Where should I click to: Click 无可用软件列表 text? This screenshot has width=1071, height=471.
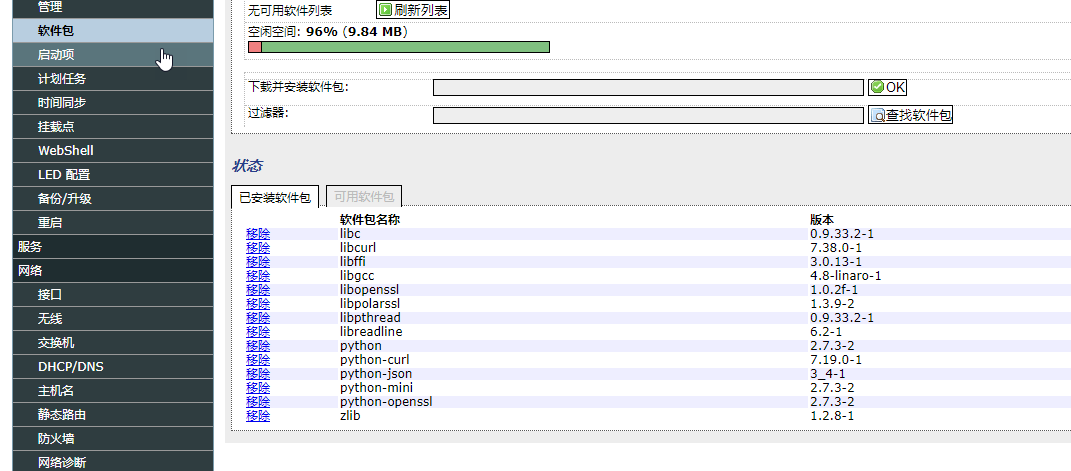[x=290, y=10]
